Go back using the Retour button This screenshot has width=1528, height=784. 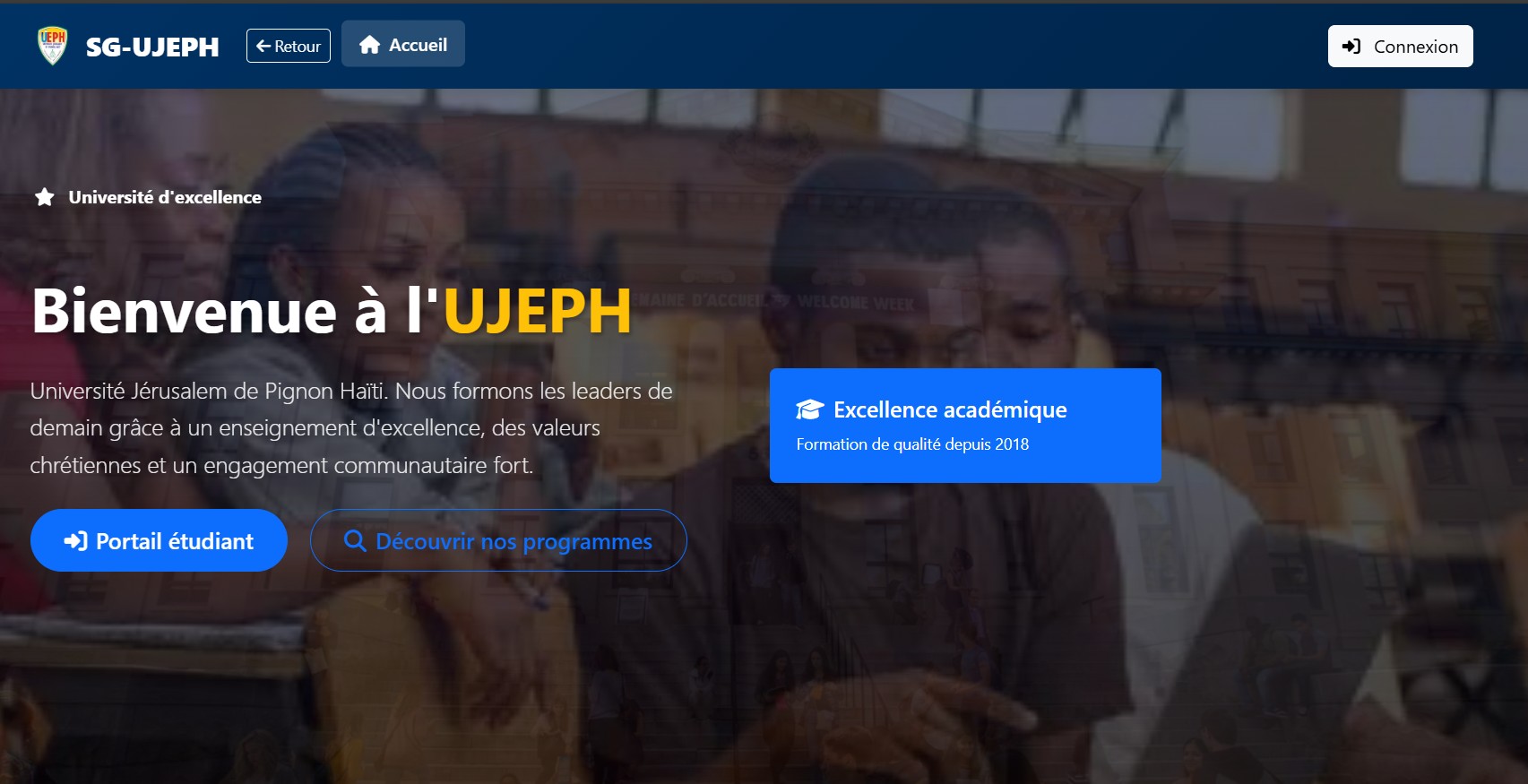289,46
